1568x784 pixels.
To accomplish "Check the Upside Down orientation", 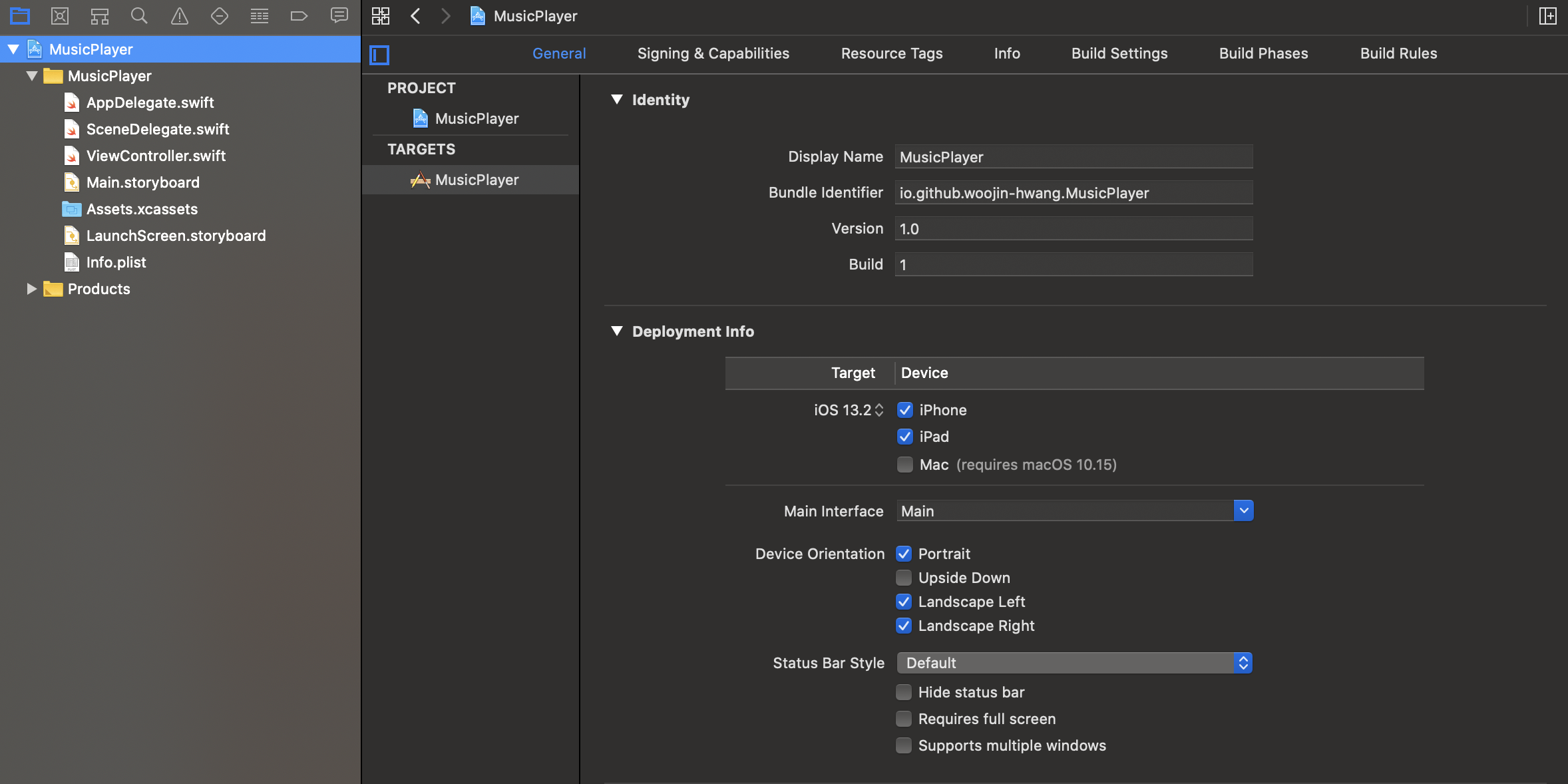I will pos(903,578).
